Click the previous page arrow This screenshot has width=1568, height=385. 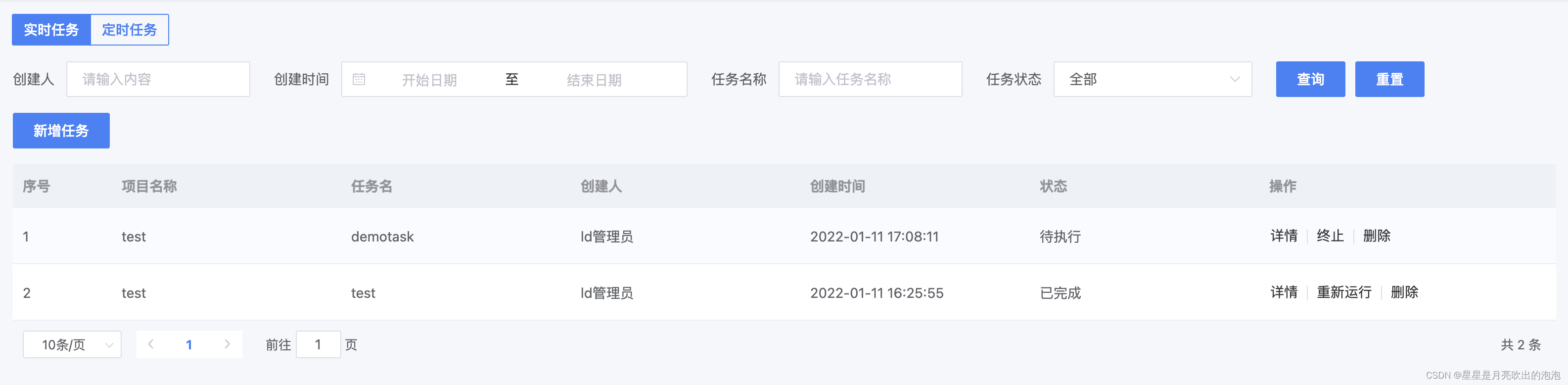[x=151, y=344]
